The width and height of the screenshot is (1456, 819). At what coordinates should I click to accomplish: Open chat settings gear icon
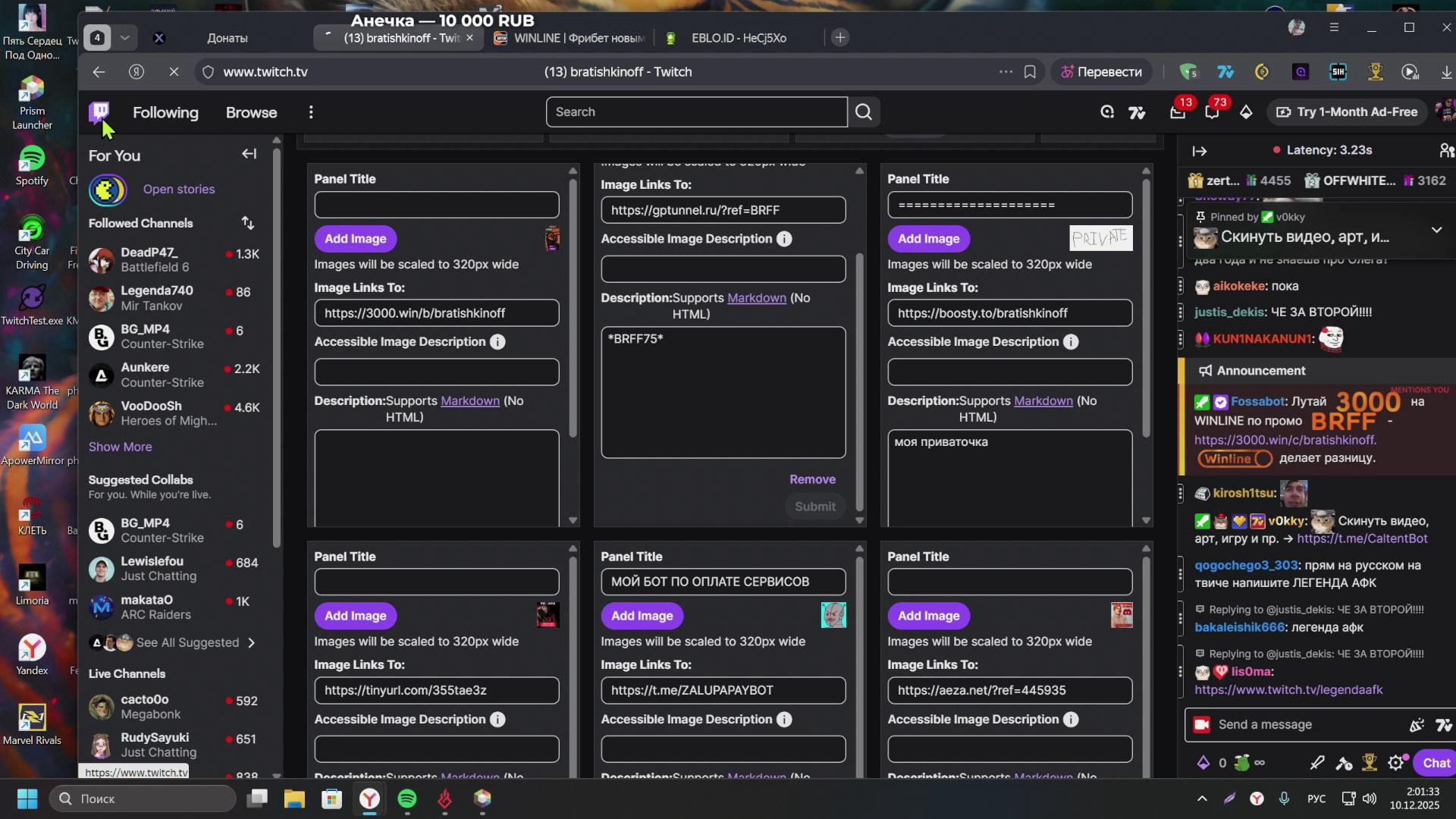coord(1395,763)
